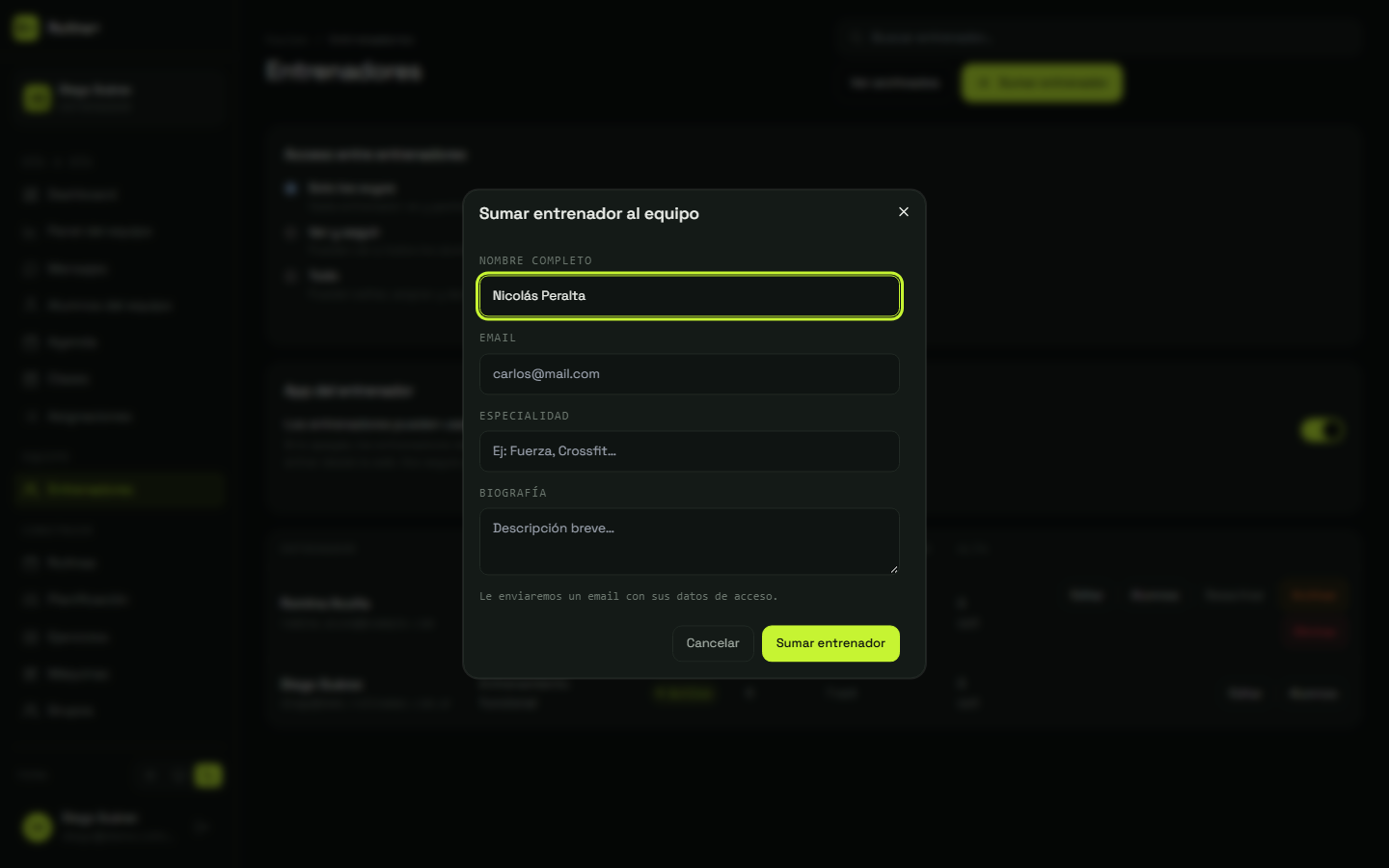The image size is (1389, 868).
Task: Click the note 'Le enviaremos un email con sus datos de acceso.'
Action: pyautogui.click(x=628, y=597)
